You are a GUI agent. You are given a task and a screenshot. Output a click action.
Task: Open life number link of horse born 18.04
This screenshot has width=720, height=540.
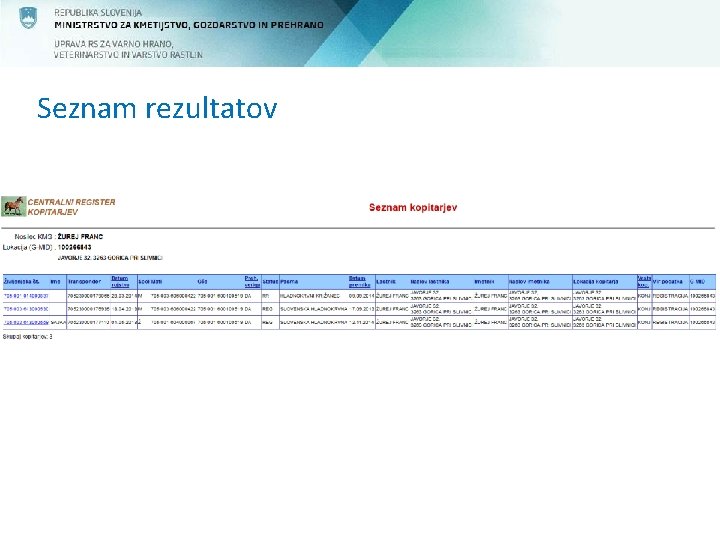[x=26, y=309]
